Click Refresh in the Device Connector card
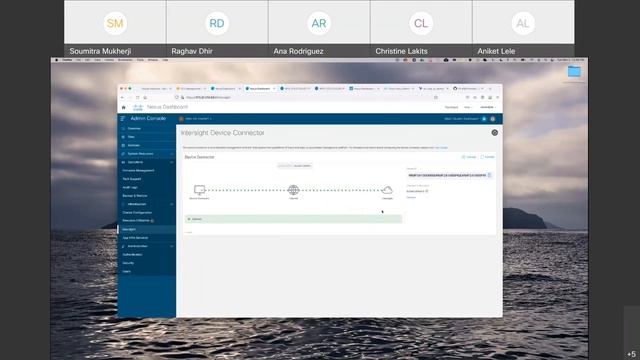This screenshot has height=360, width=640. 487,157
